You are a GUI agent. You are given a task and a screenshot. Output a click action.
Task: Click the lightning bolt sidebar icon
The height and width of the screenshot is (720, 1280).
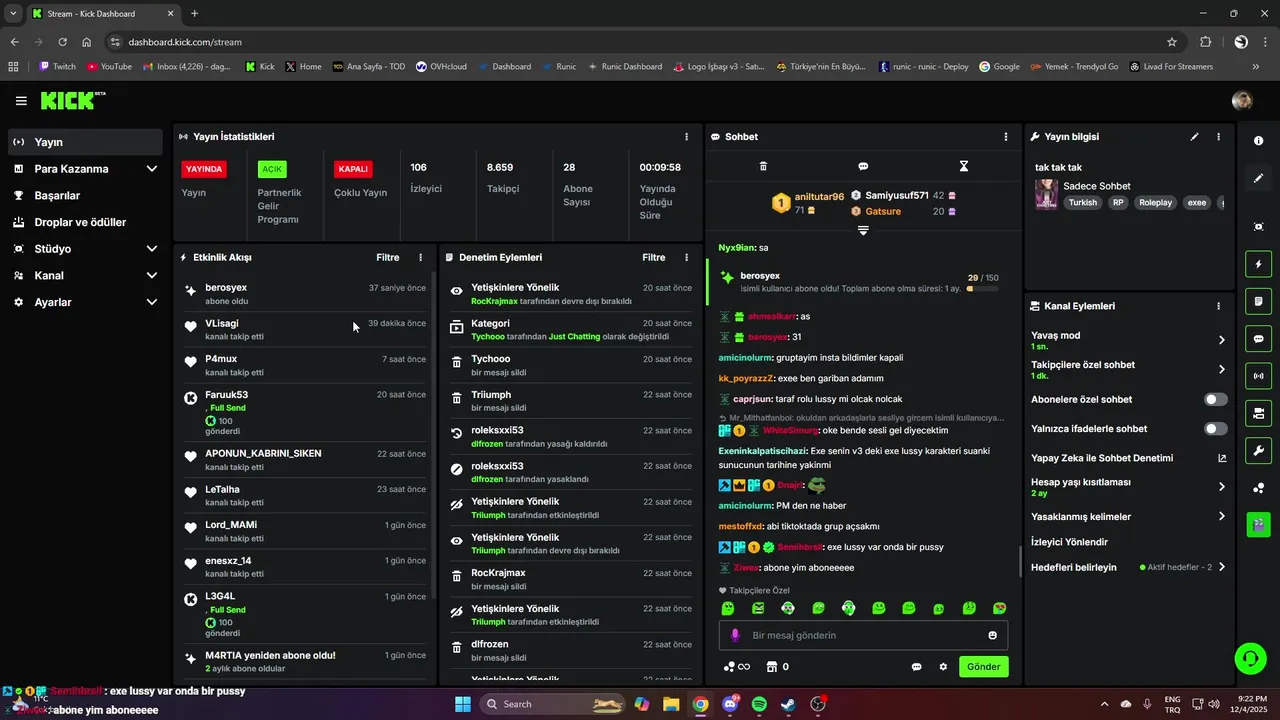point(1258,264)
